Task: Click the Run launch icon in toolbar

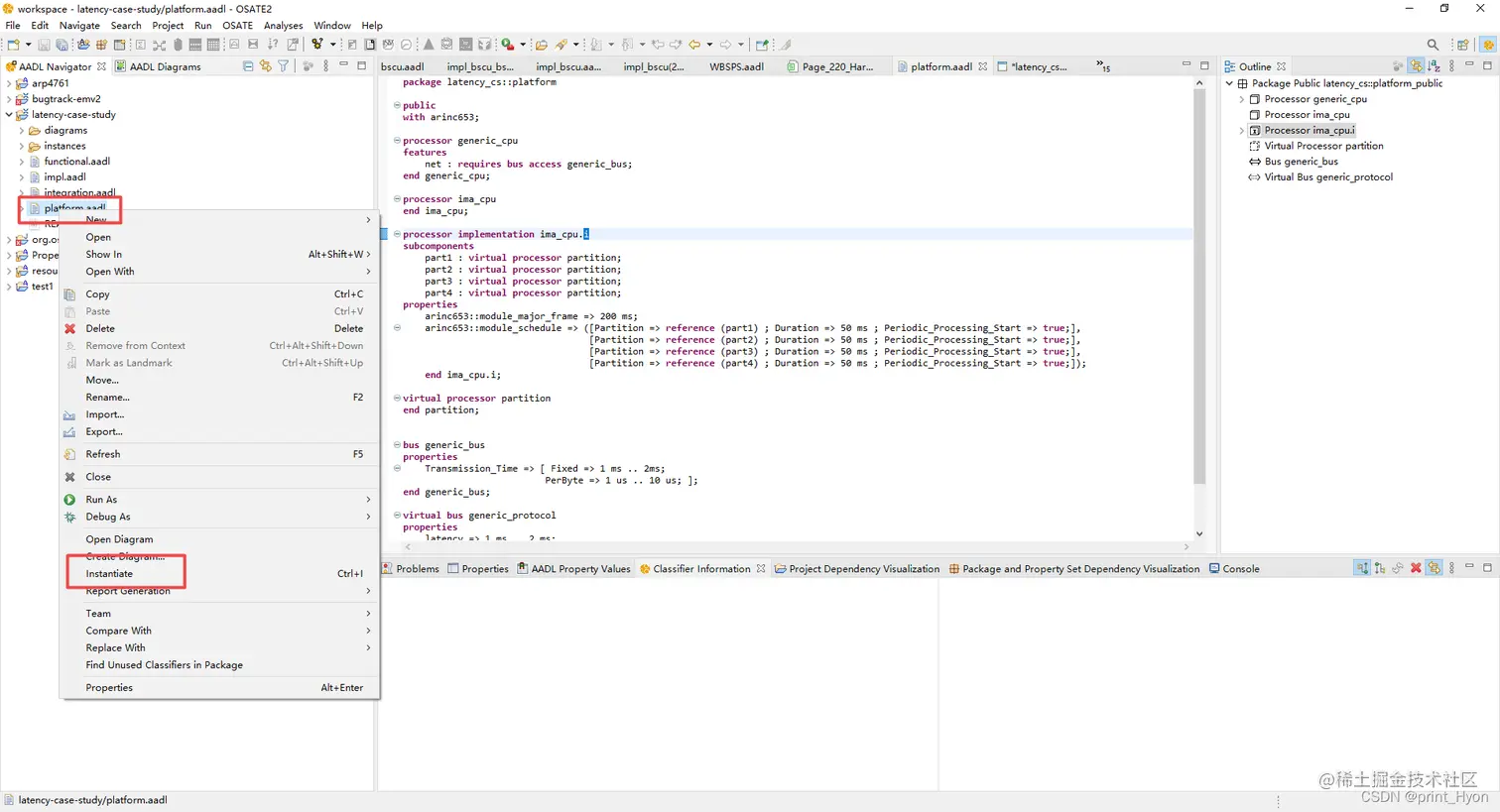Action: coord(507,45)
